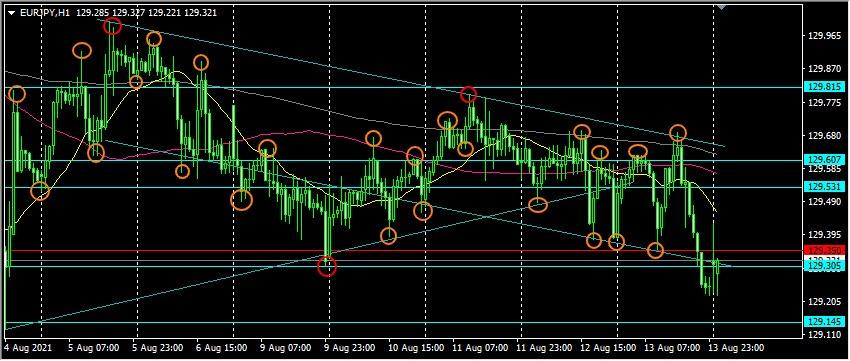Select the leftmost orange circle near 129.815 line

pyautogui.click(x=16, y=94)
